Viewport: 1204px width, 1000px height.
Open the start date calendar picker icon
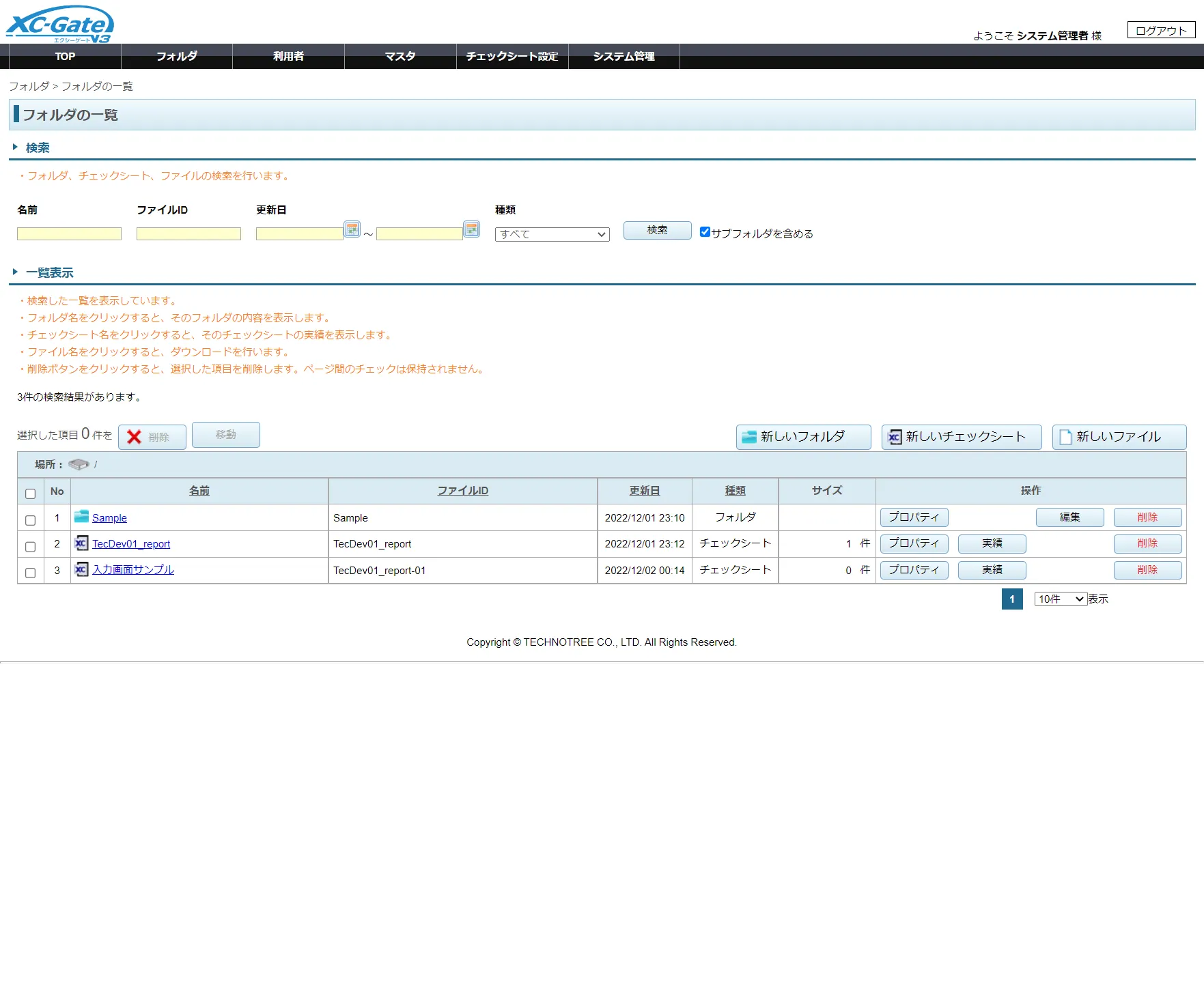point(352,229)
